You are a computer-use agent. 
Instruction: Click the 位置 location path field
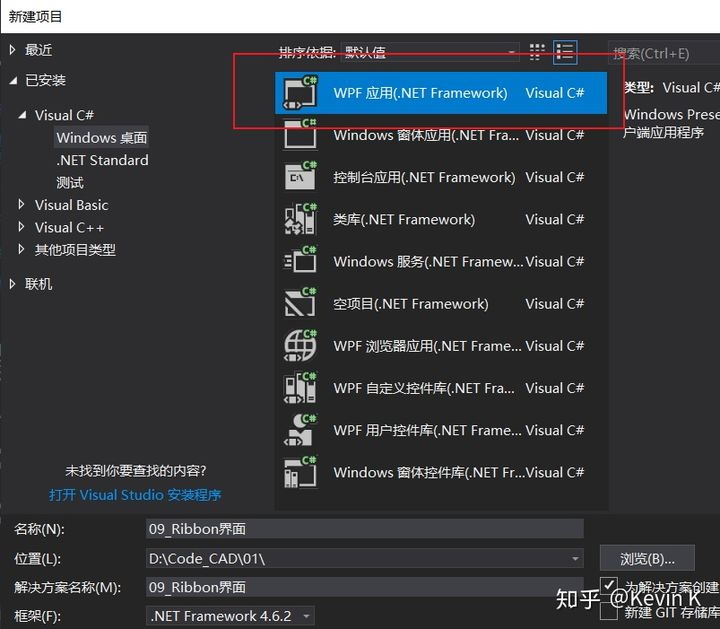(x=365, y=558)
